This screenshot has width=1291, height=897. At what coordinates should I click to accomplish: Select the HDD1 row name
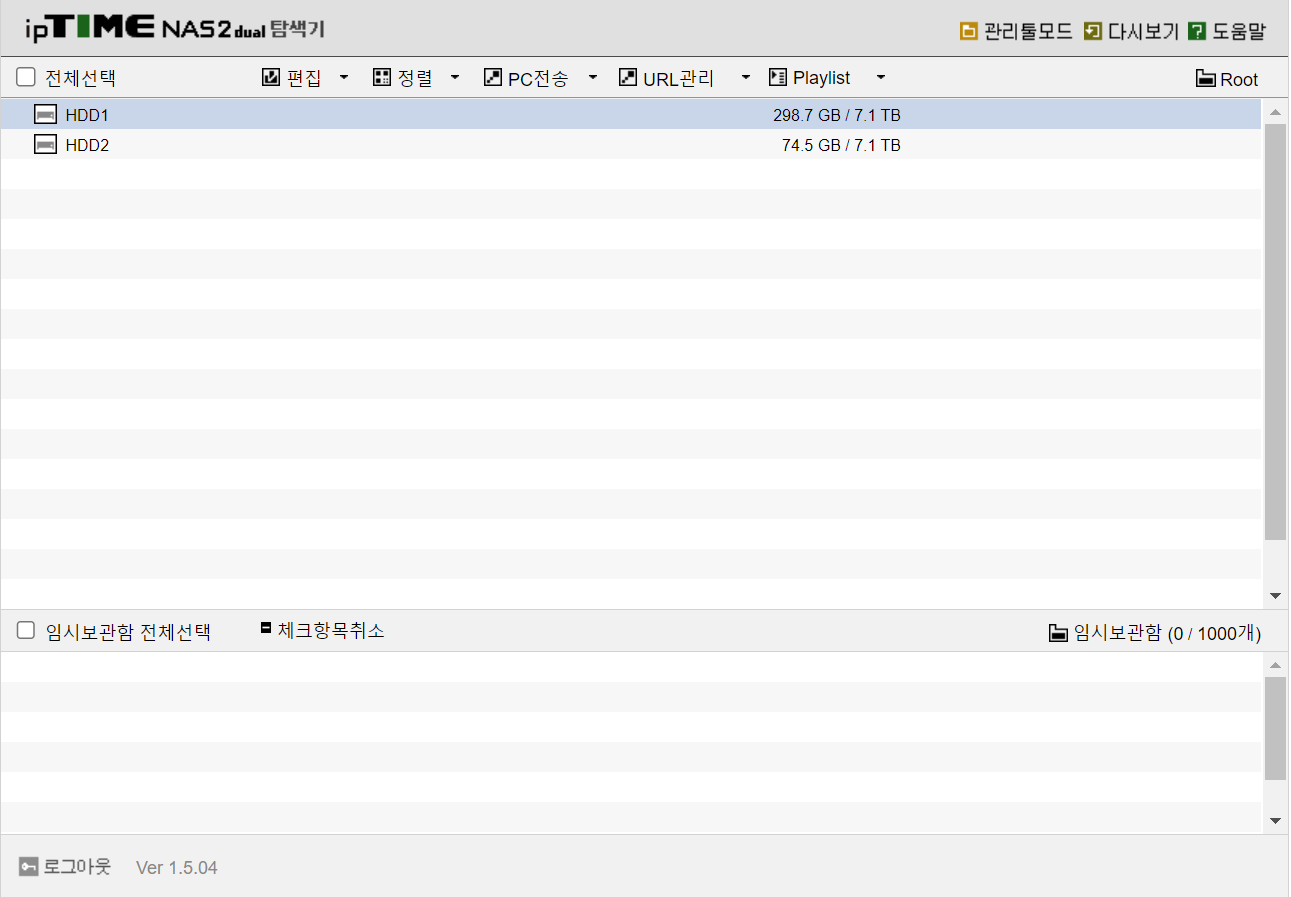point(87,115)
